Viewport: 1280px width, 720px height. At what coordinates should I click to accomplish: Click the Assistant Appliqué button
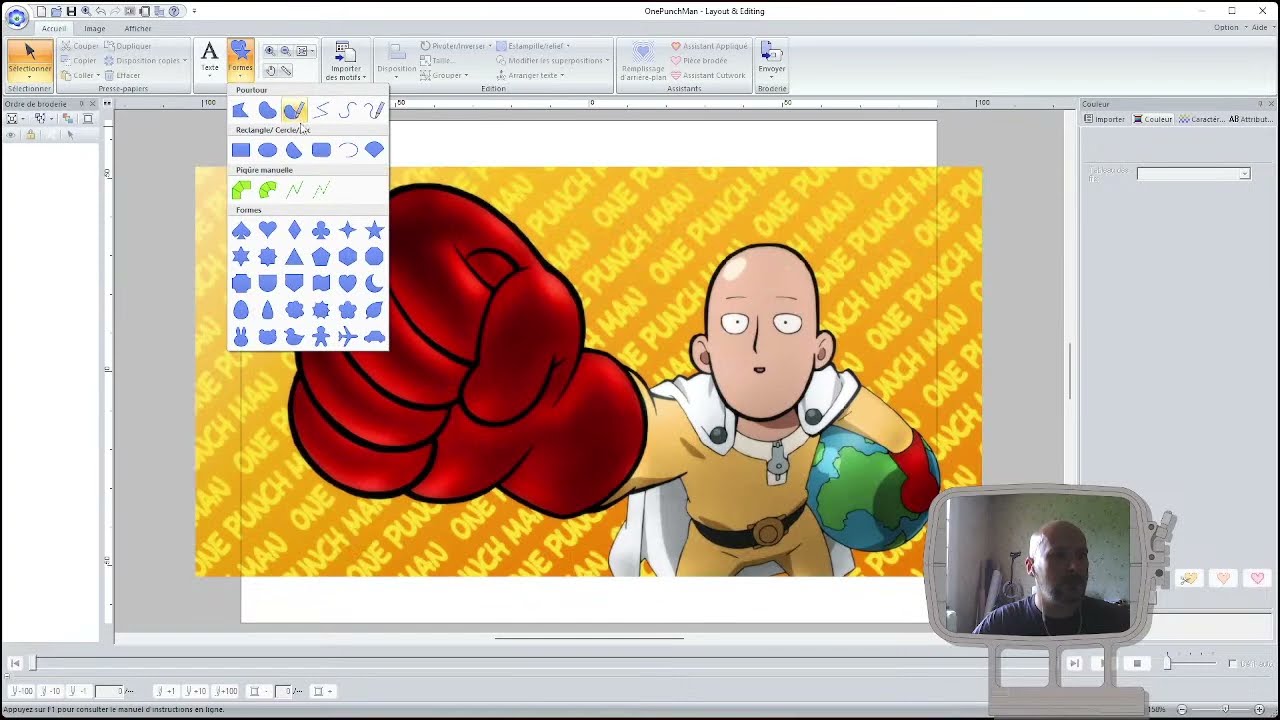click(x=709, y=46)
